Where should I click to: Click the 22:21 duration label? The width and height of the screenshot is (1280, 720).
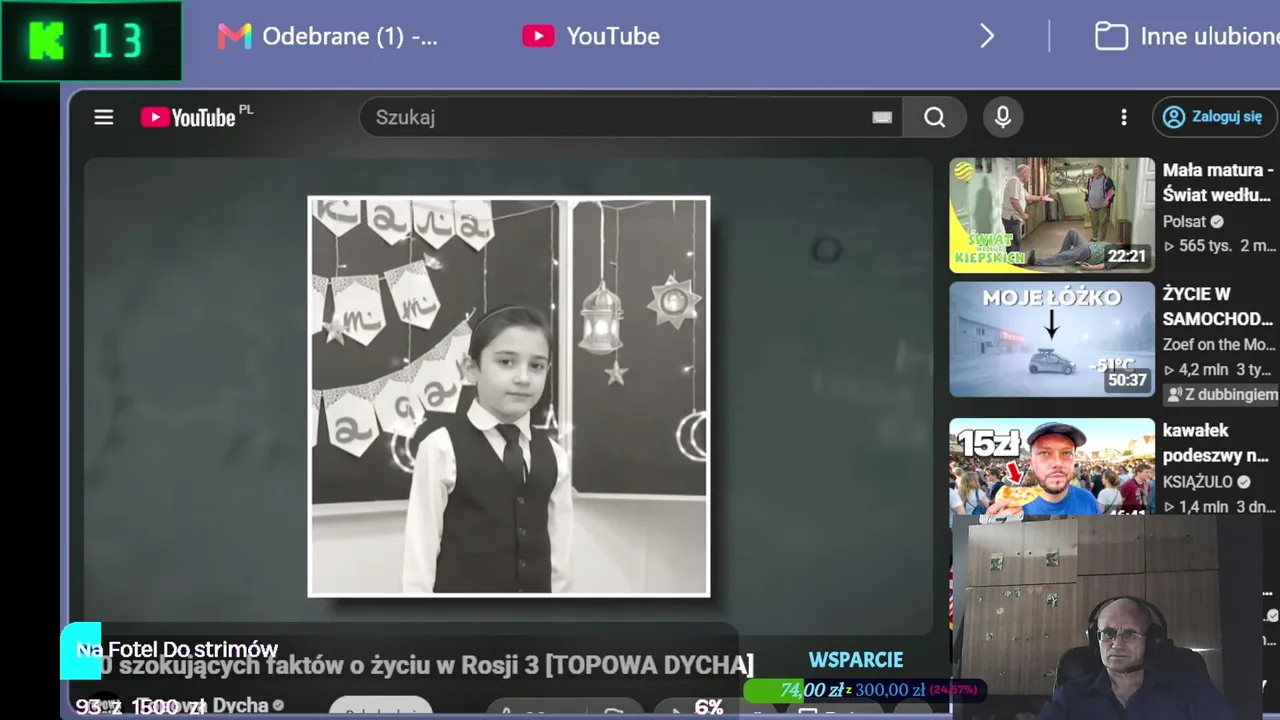pyautogui.click(x=1127, y=256)
